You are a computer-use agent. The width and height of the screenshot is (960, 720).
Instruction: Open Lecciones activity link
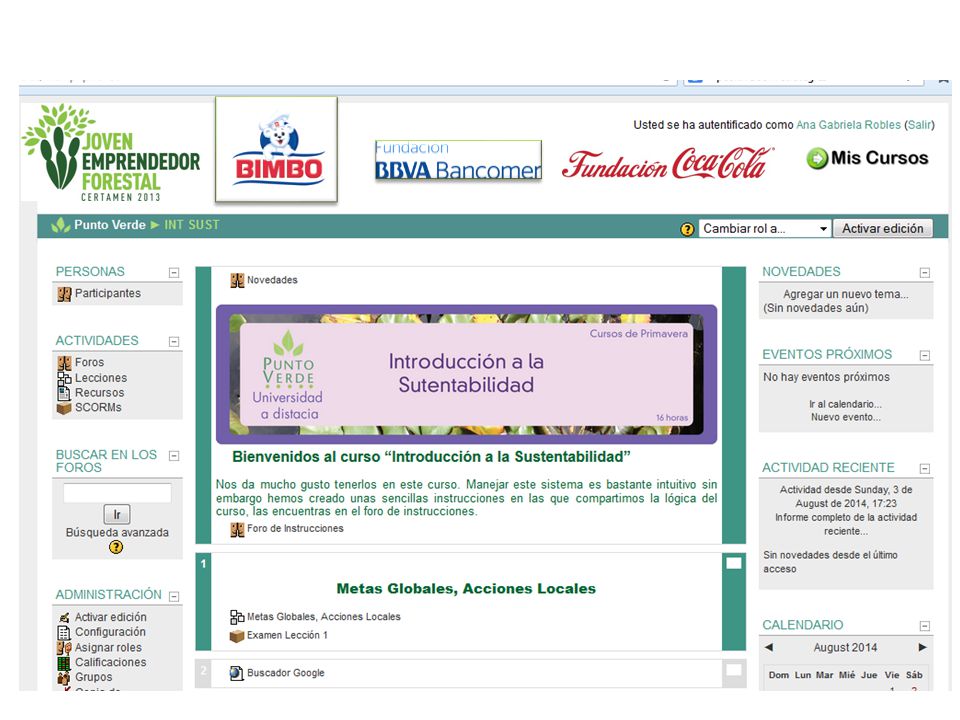point(101,378)
